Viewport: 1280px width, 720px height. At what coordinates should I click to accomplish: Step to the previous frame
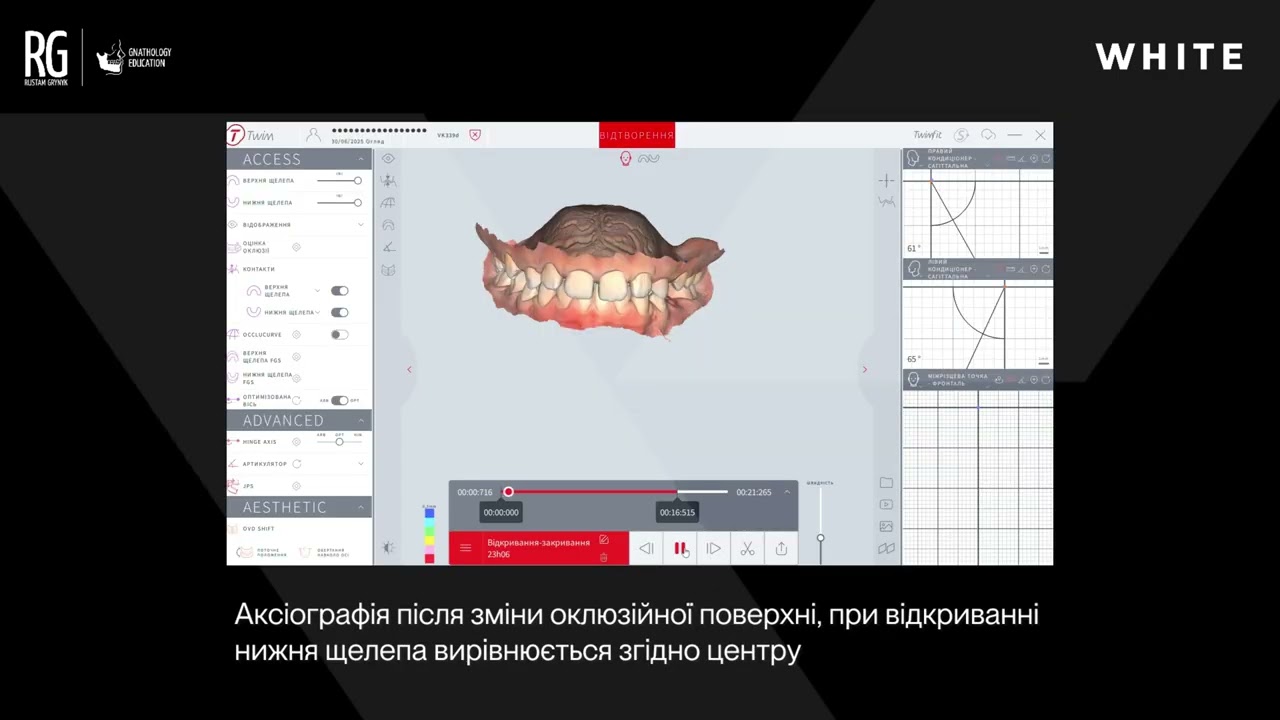[646, 548]
